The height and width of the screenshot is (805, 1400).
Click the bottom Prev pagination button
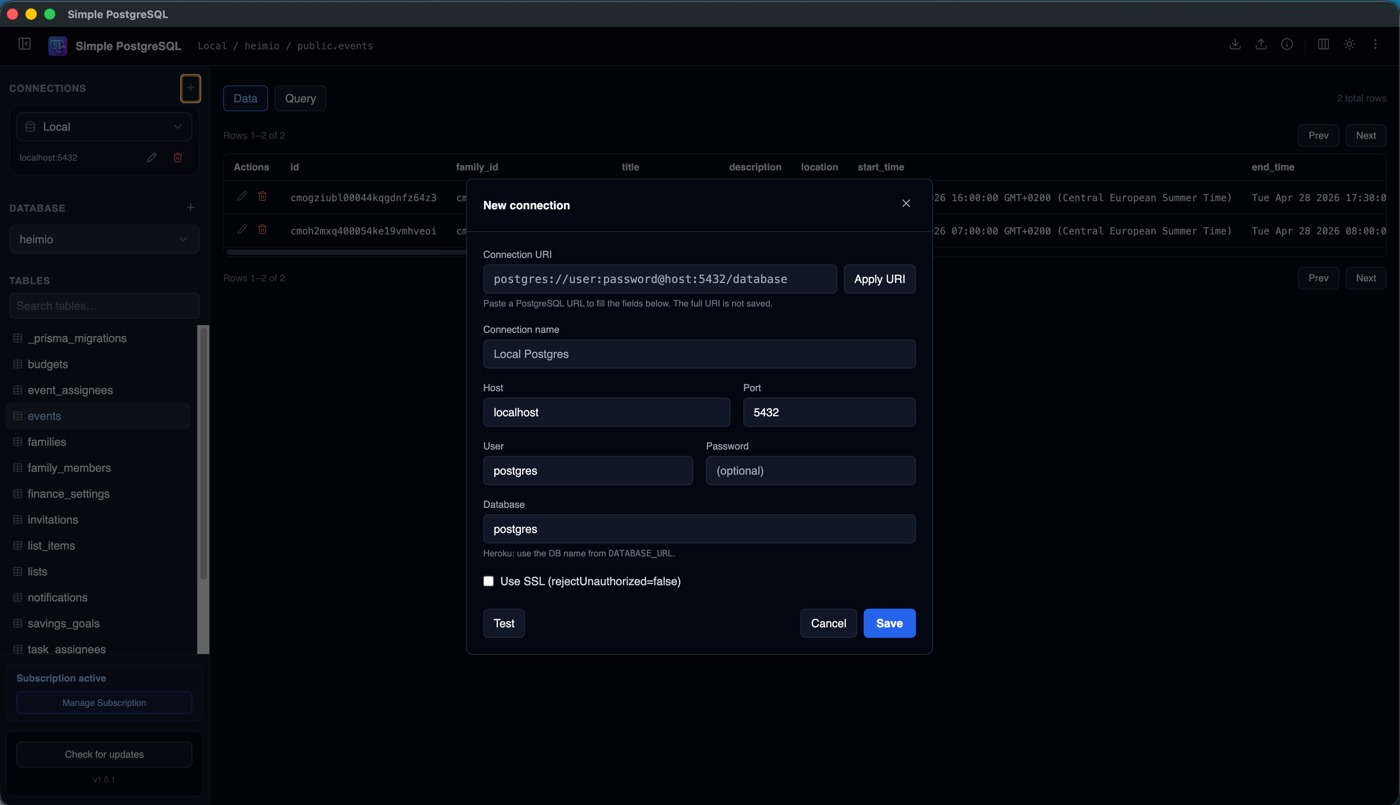click(x=1318, y=278)
